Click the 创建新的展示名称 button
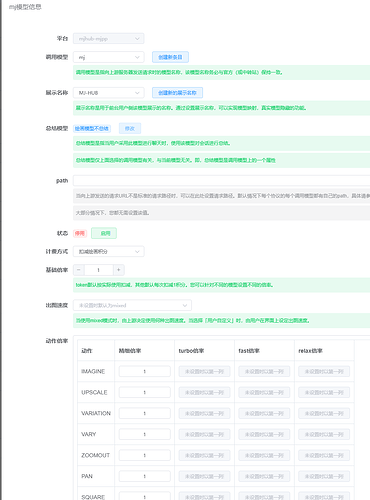 [x=177, y=93]
